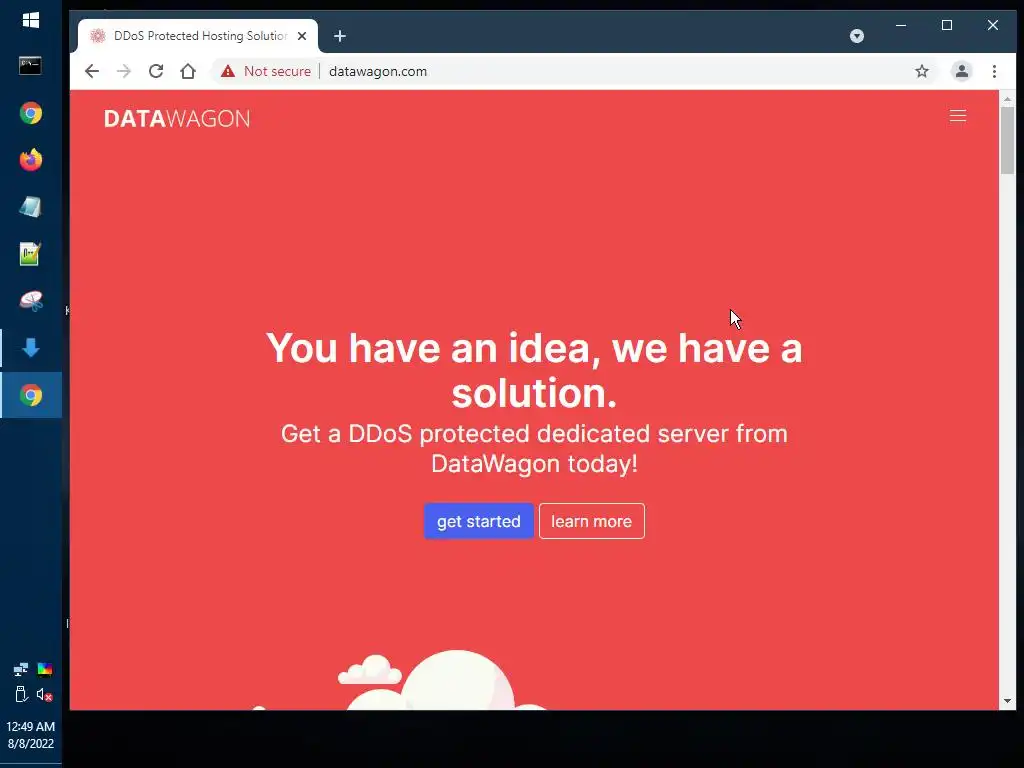Click the scrollbar down arrow
Screen dimensions: 1024x768
[x=1007, y=701]
